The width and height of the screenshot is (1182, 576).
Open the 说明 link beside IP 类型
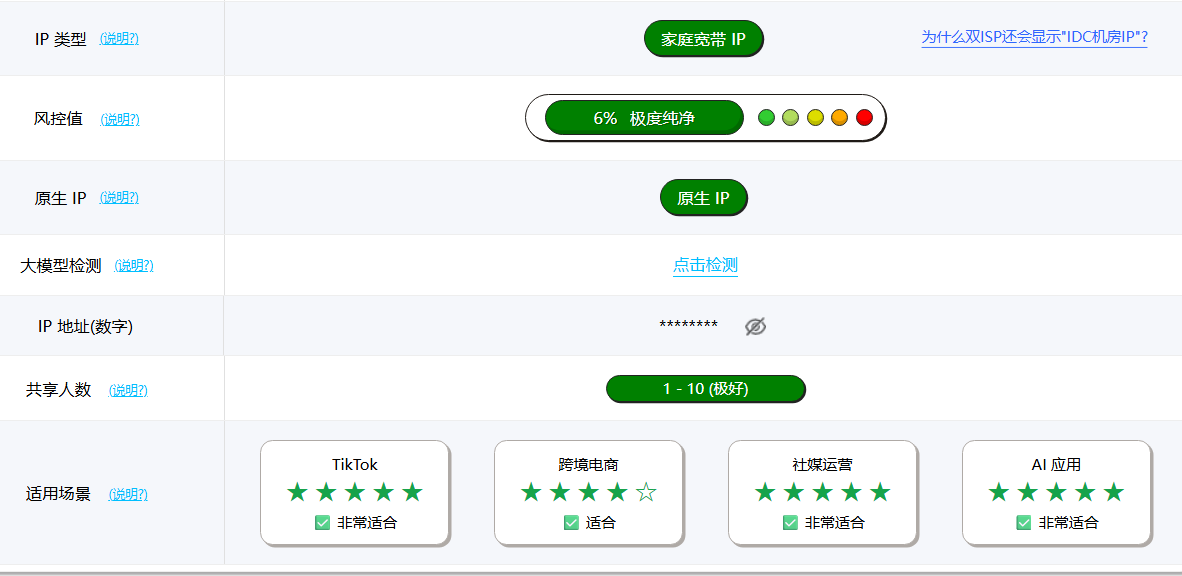pos(119,39)
